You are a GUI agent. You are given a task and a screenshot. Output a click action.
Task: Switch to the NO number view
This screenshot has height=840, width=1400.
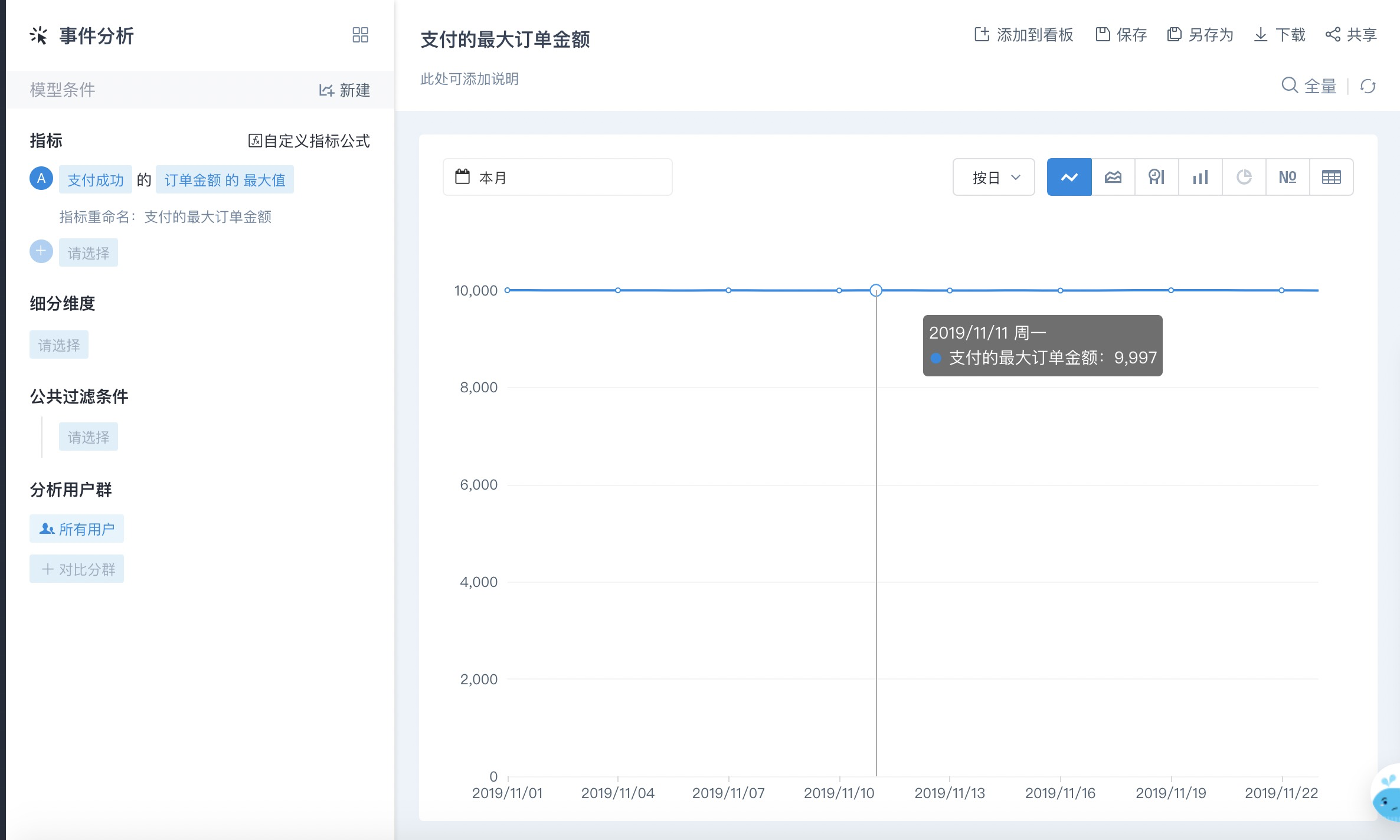(1288, 177)
